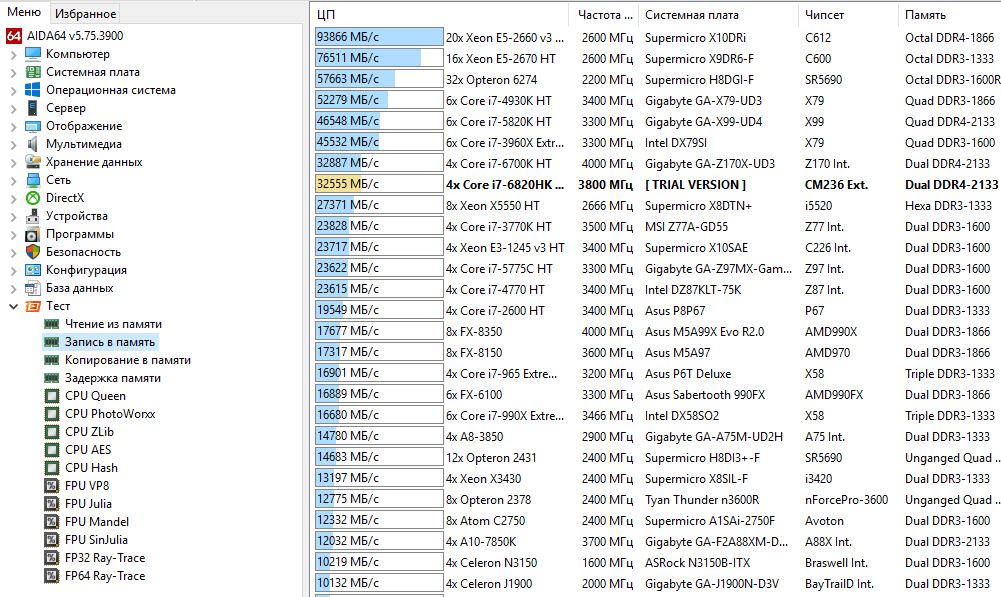Switch to the Избранное tab
Viewport: 1001px width, 597px height.
pyautogui.click(x=85, y=13)
